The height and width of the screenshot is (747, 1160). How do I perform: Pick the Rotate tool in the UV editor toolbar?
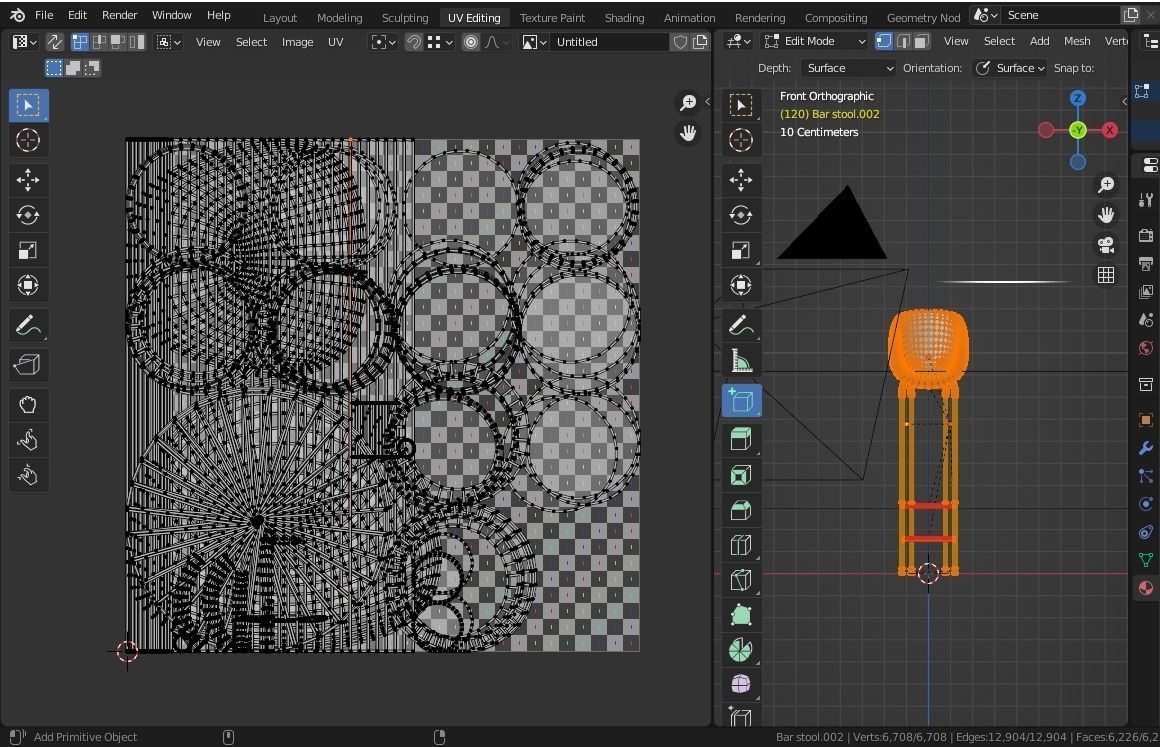pos(28,215)
